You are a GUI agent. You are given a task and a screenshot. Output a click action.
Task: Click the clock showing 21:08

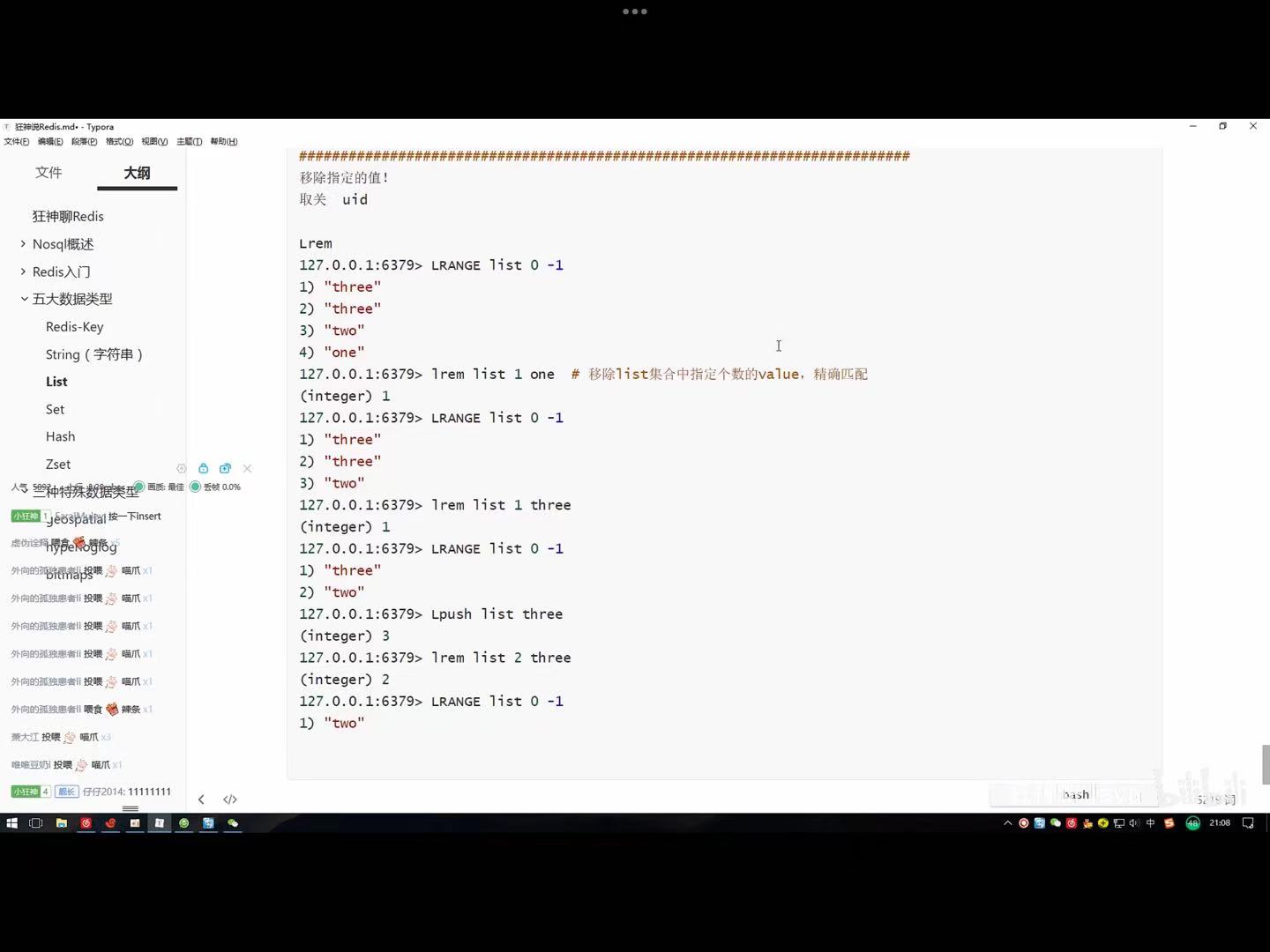click(1220, 822)
